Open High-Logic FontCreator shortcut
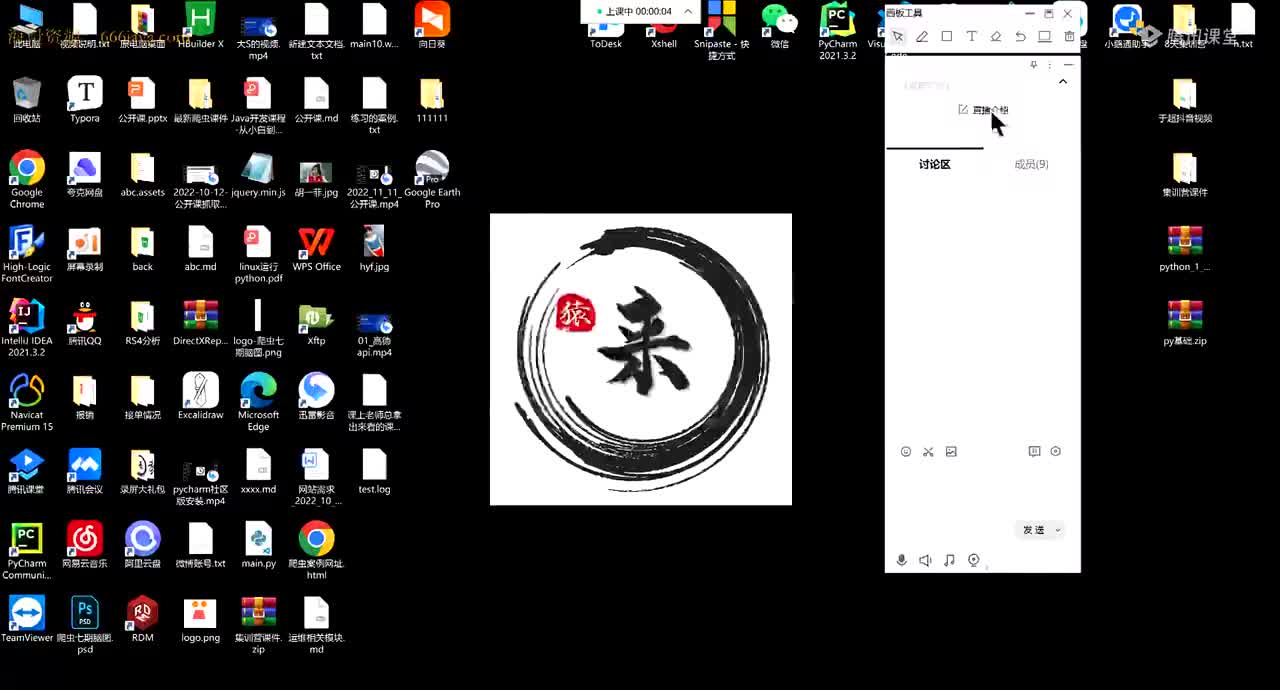Screen dimensions: 1280x690 pyautogui.click(x=27, y=254)
